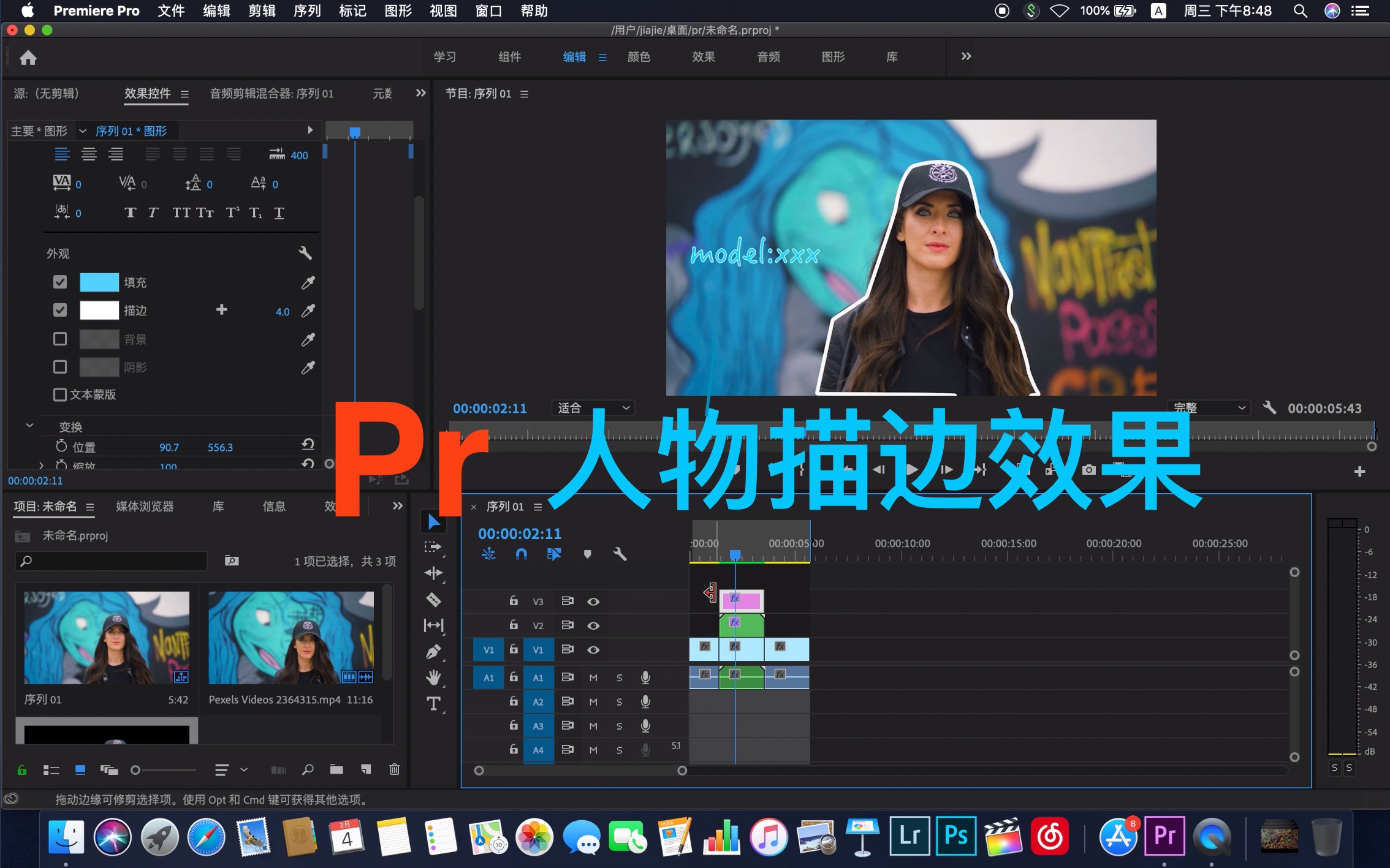Select the Pen tool in timeline toolbar
1390x868 pixels.
434,651
